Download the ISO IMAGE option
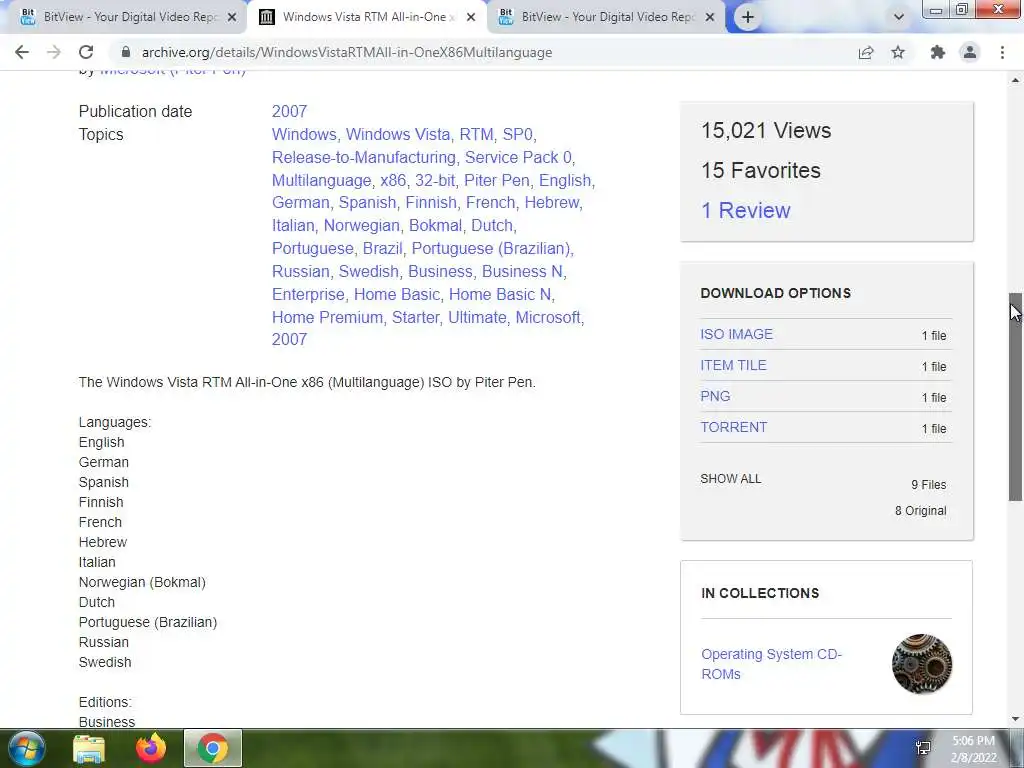This screenshot has height=768, width=1024. point(736,334)
